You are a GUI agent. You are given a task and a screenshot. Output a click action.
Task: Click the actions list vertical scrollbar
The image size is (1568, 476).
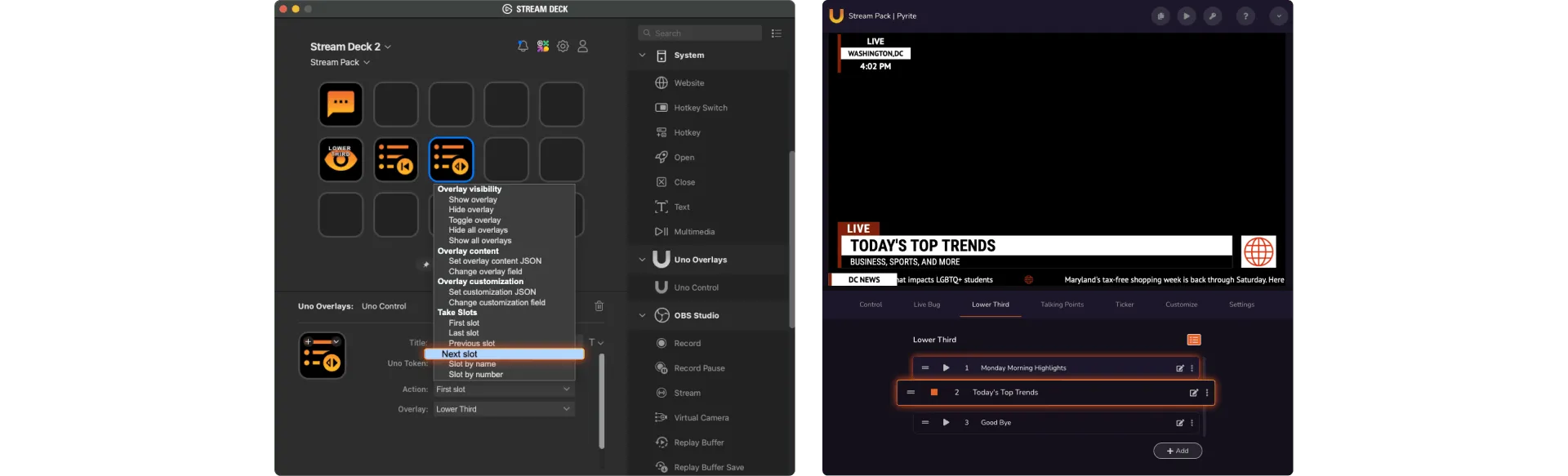(x=791, y=239)
